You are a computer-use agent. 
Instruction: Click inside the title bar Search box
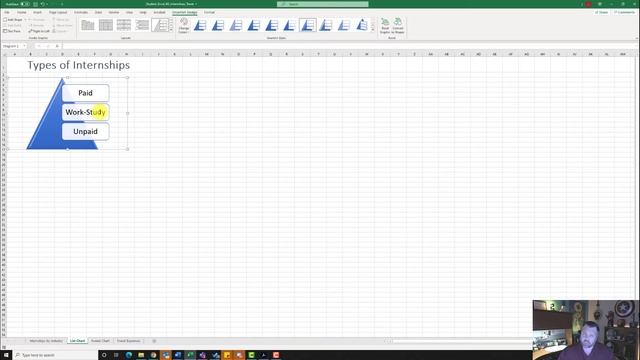click(x=322, y=4)
